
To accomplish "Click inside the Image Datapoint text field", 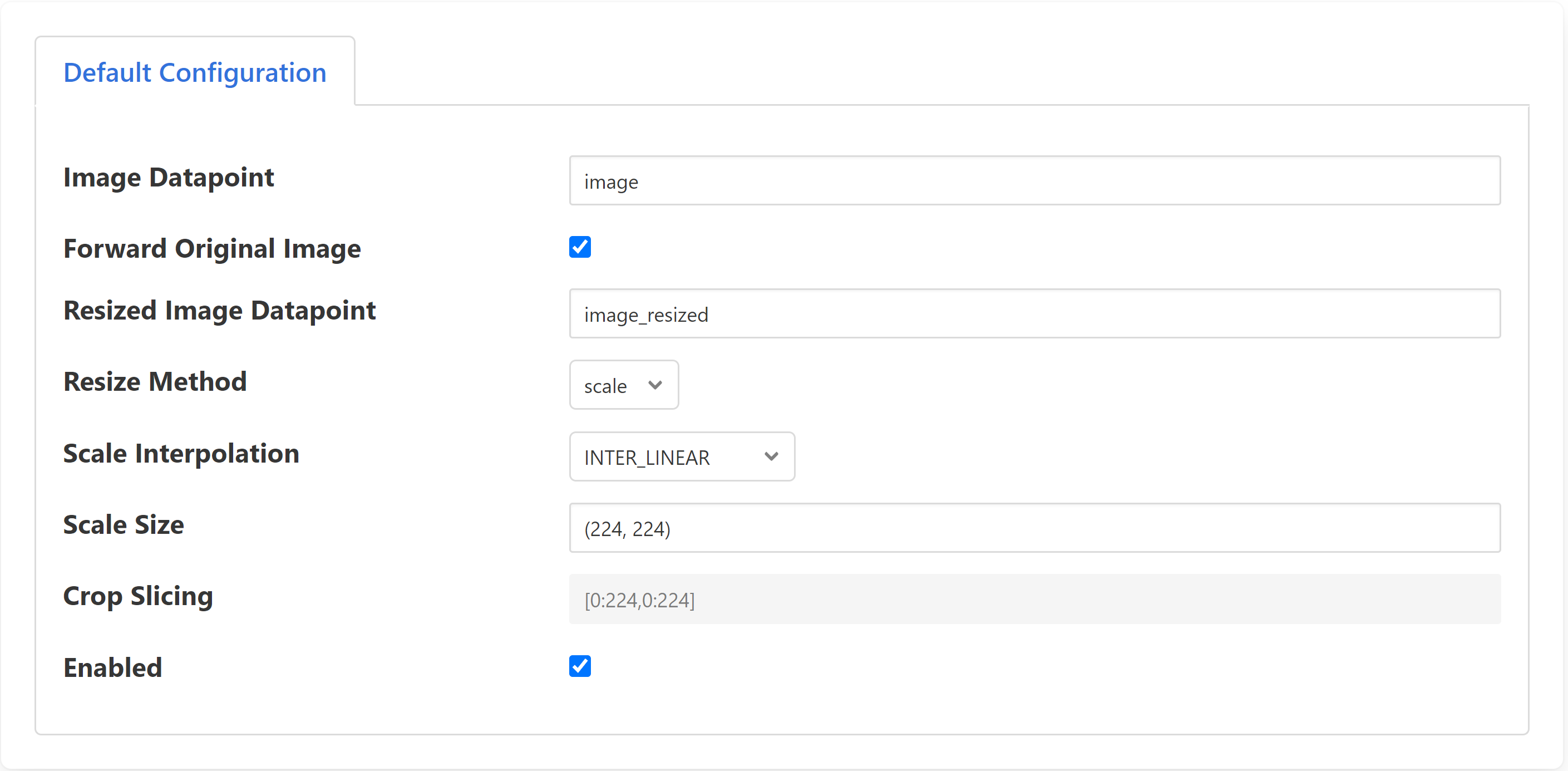I will tap(1035, 180).
